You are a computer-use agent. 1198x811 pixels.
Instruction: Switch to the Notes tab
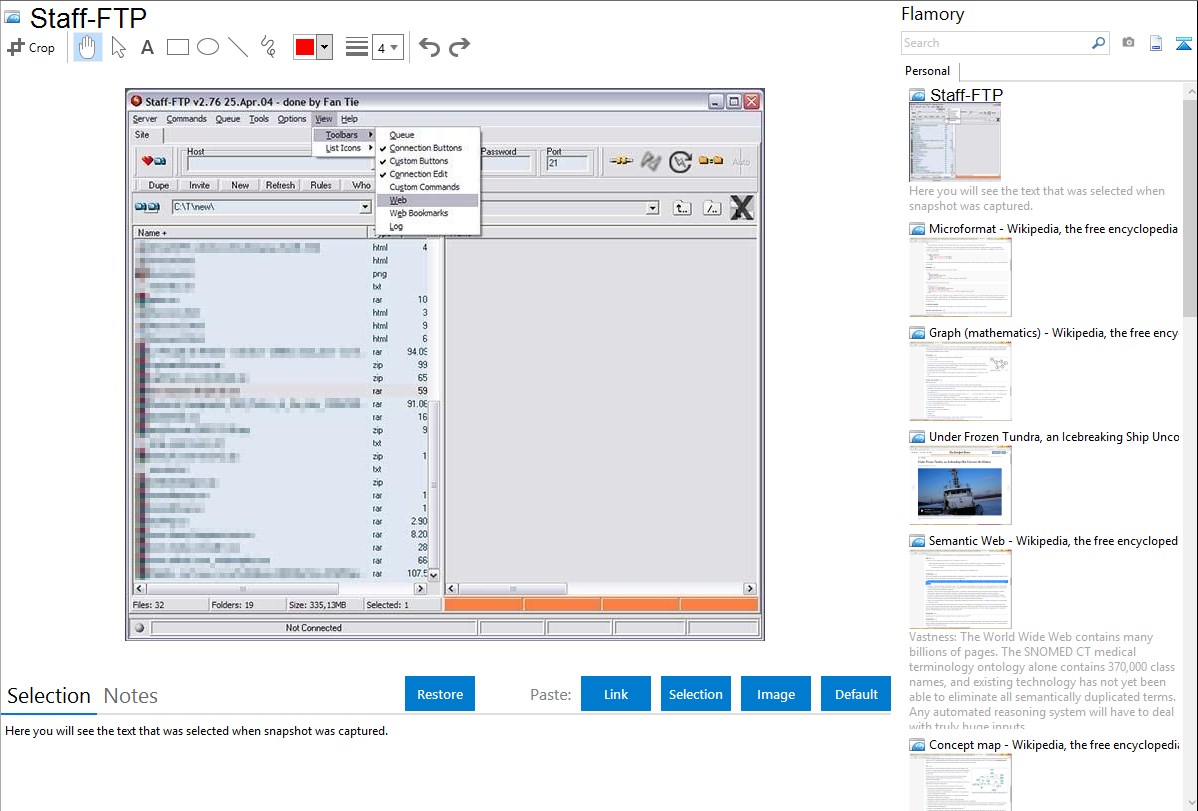[131, 696]
